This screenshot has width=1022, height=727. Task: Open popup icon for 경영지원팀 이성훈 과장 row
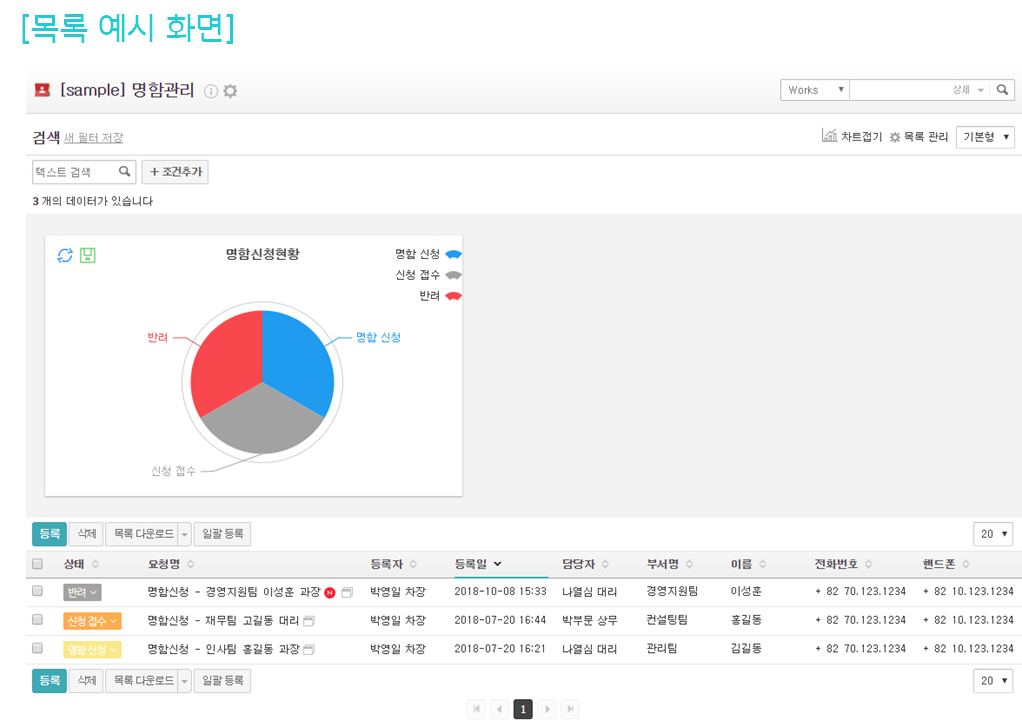[x=347, y=592]
